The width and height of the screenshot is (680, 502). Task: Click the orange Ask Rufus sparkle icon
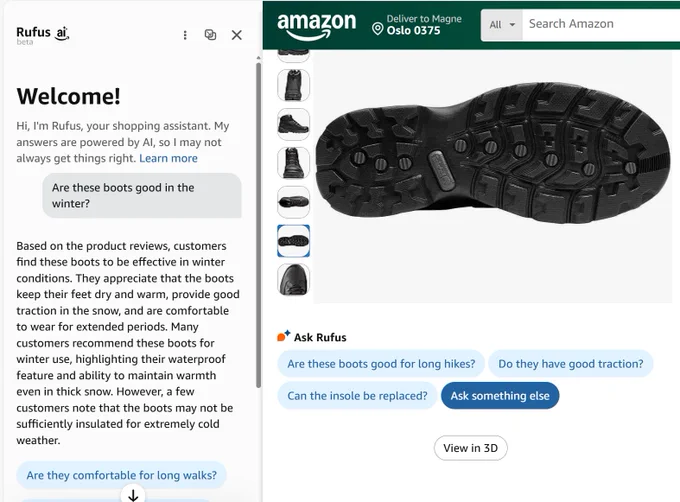[x=283, y=336]
